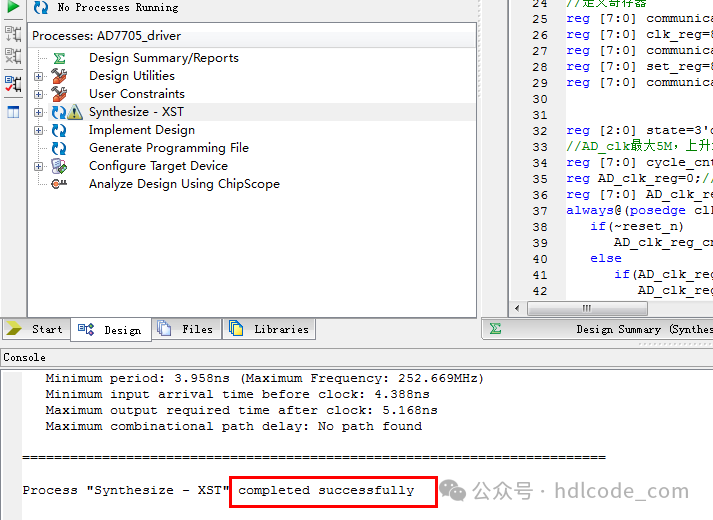
Task: Select Configure Target Device process
Action: click(158, 166)
